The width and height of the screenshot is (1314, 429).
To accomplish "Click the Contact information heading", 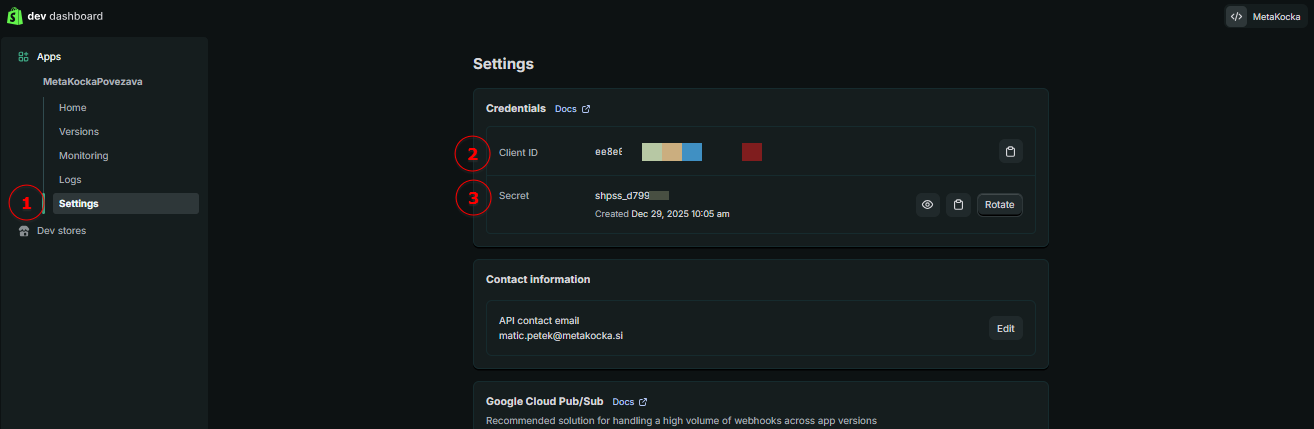I will [x=538, y=279].
